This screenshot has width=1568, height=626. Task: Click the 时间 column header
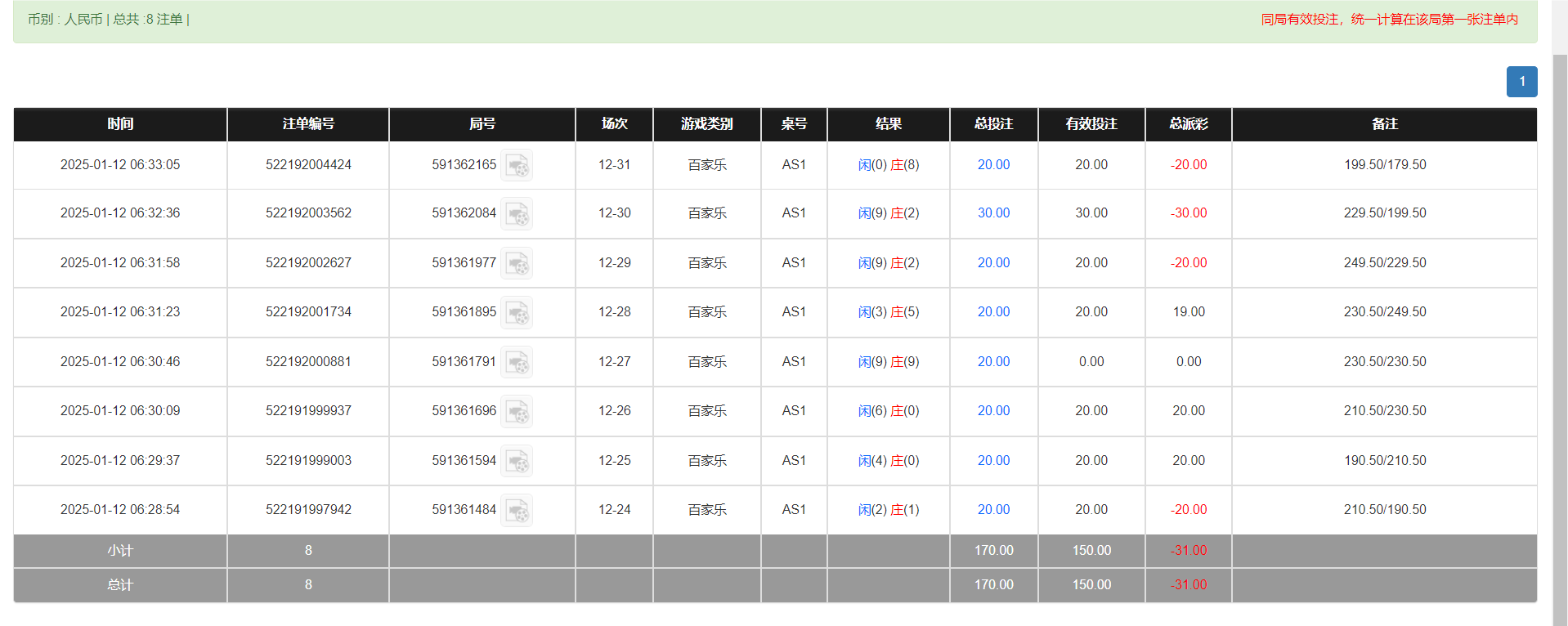click(120, 124)
